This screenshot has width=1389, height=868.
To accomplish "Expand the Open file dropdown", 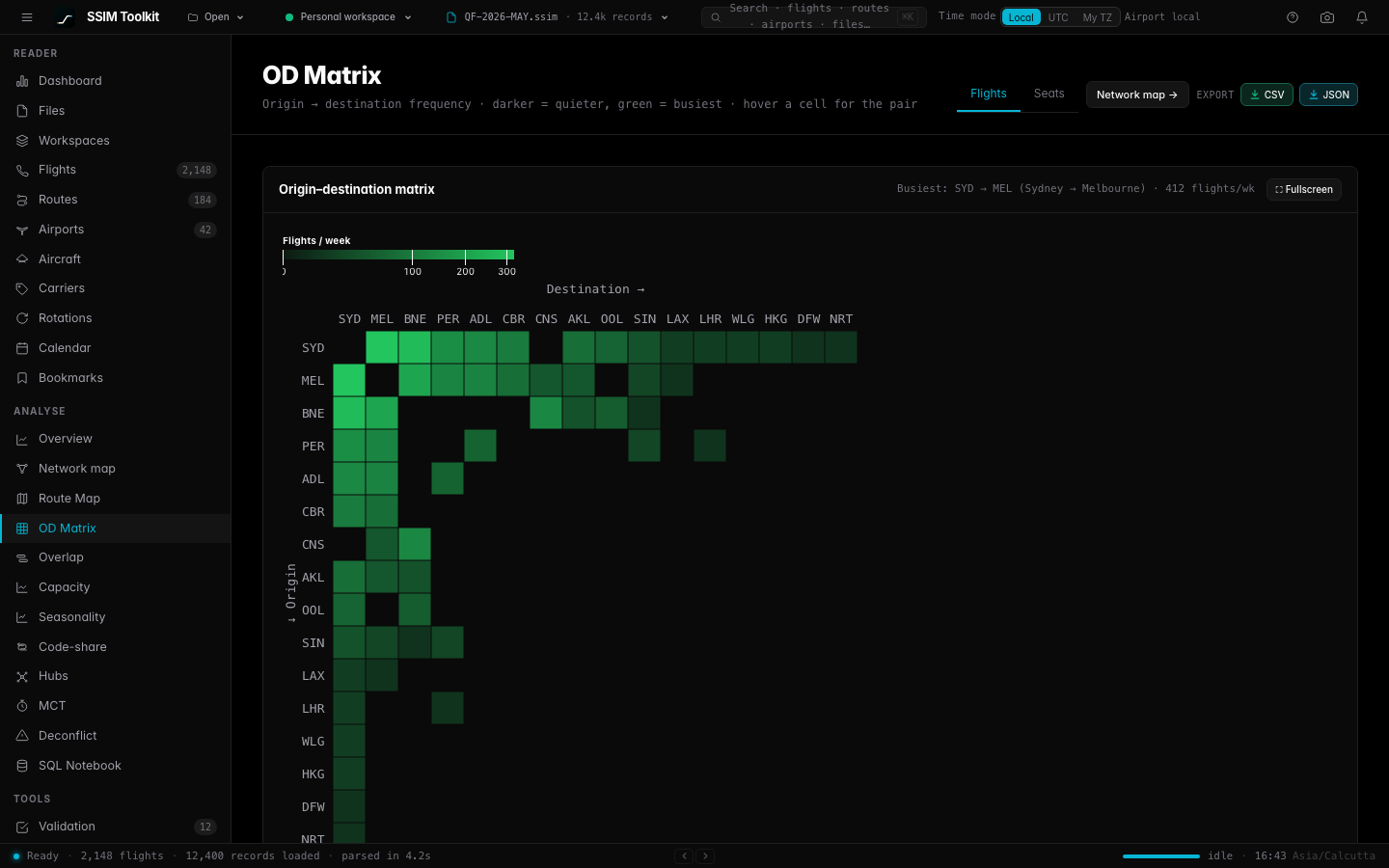I will 216,17.
